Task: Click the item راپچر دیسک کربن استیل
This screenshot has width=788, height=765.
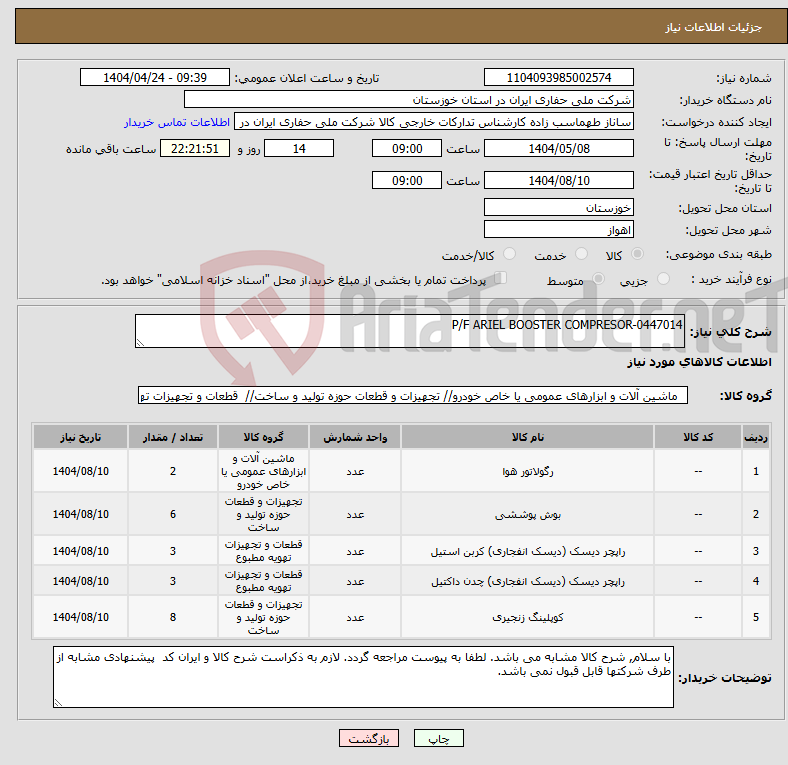Action: click(527, 551)
